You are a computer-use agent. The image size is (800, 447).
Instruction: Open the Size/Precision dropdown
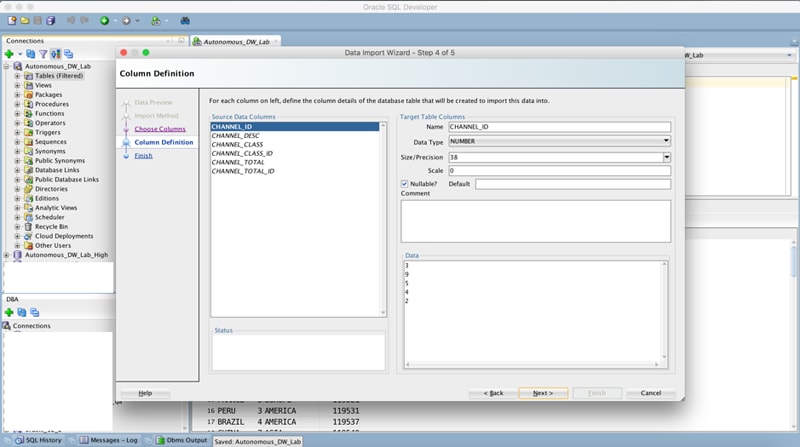[666, 157]
